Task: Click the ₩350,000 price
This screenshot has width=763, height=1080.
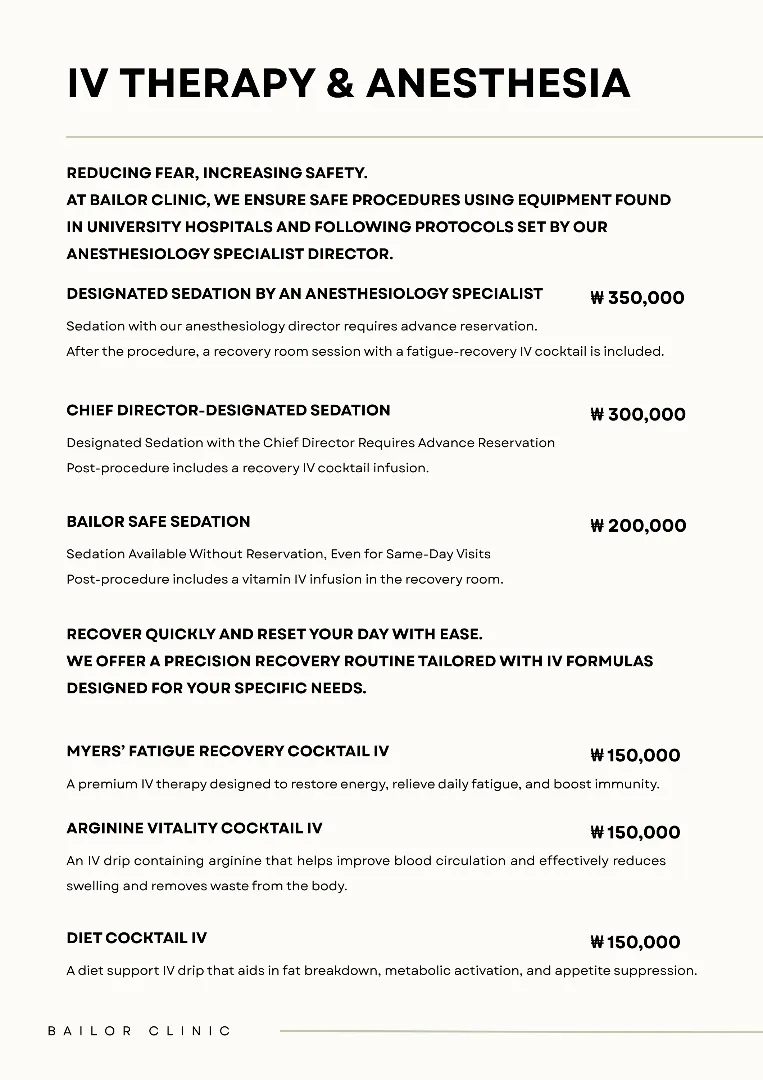Action: (637, 298)
